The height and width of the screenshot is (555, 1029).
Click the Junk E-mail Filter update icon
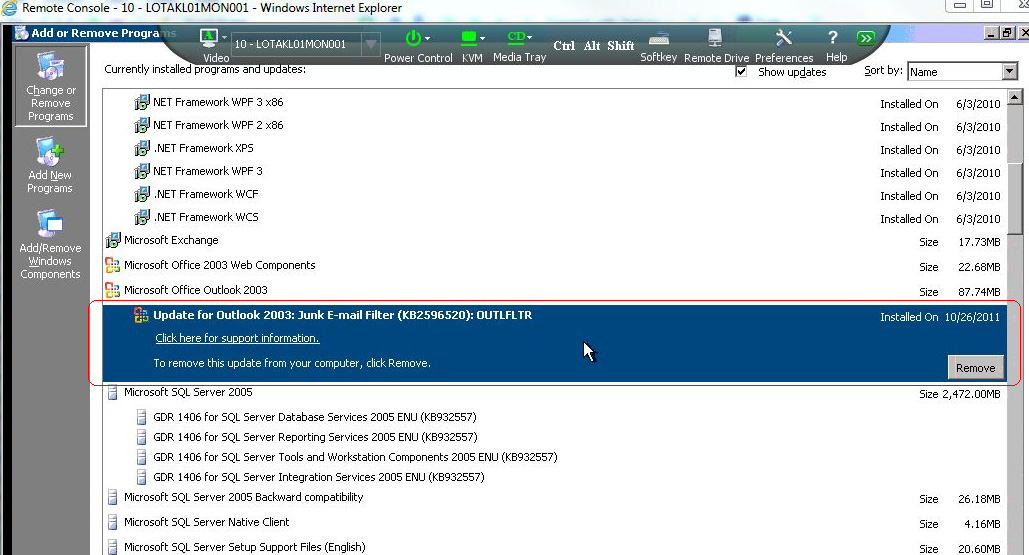point(141,315)
